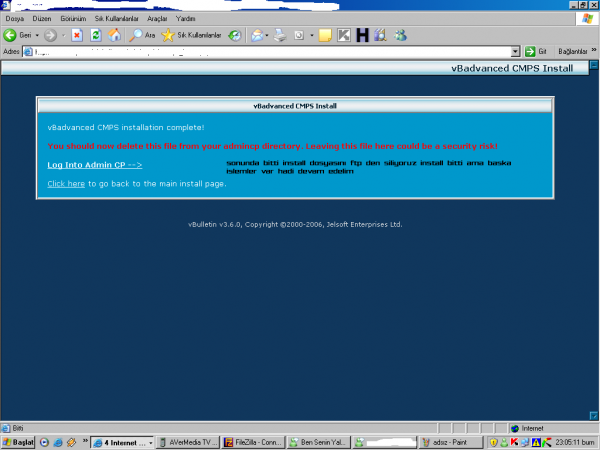Click the Research book toolbar icon
600x450 pixels.
point(380,35)
